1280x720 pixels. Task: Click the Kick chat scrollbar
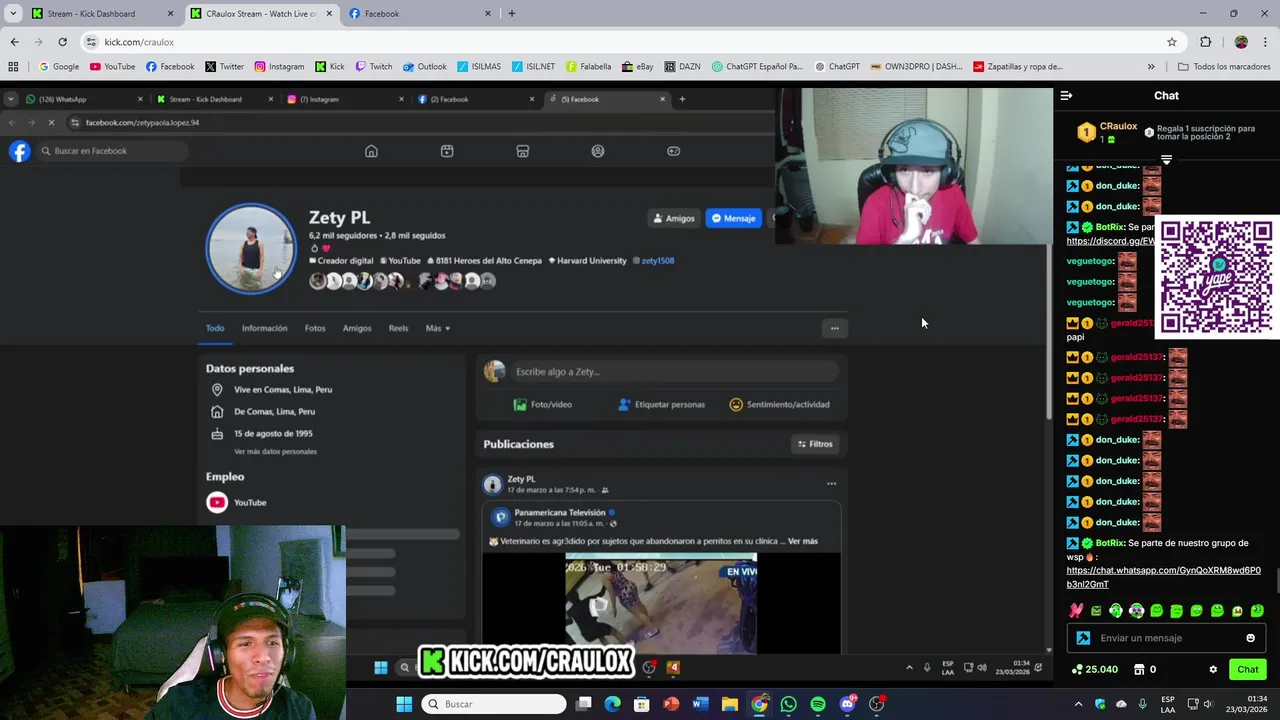(x=1276, y=580)
